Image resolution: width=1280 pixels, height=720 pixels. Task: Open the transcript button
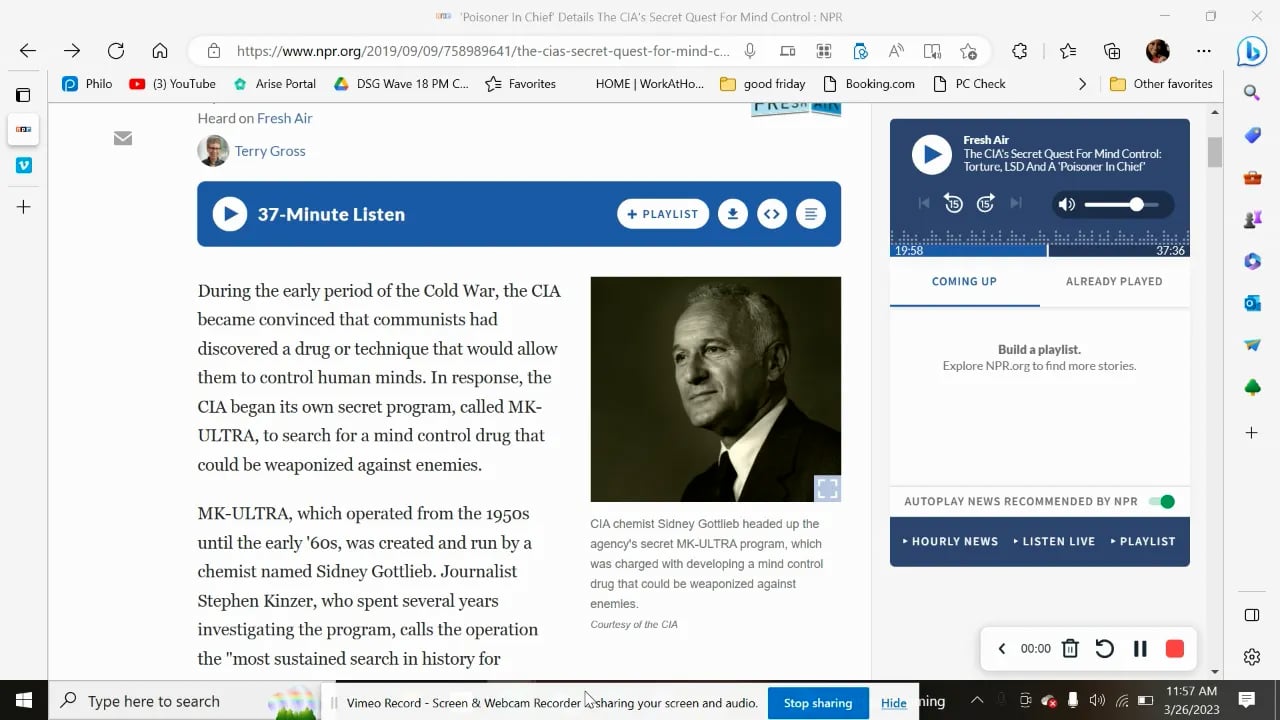click(x=811, y=214)
